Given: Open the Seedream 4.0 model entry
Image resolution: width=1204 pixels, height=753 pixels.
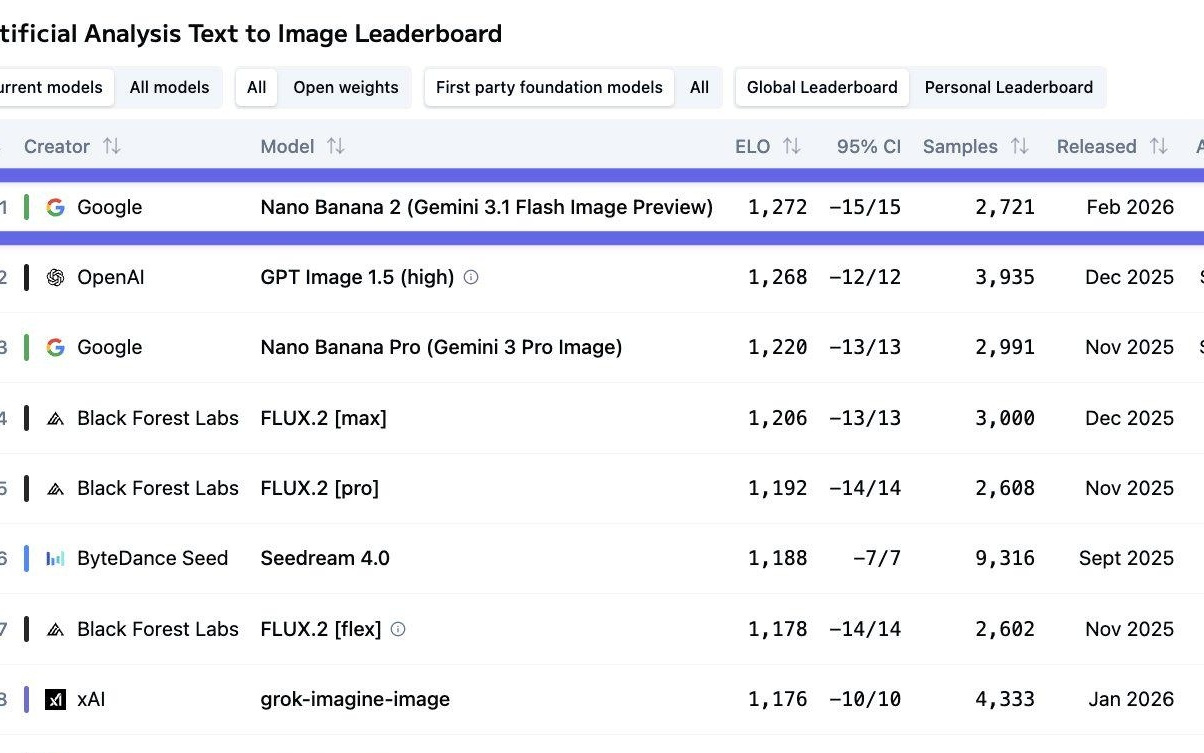Looking at the screenshot, I should [325, 559].
